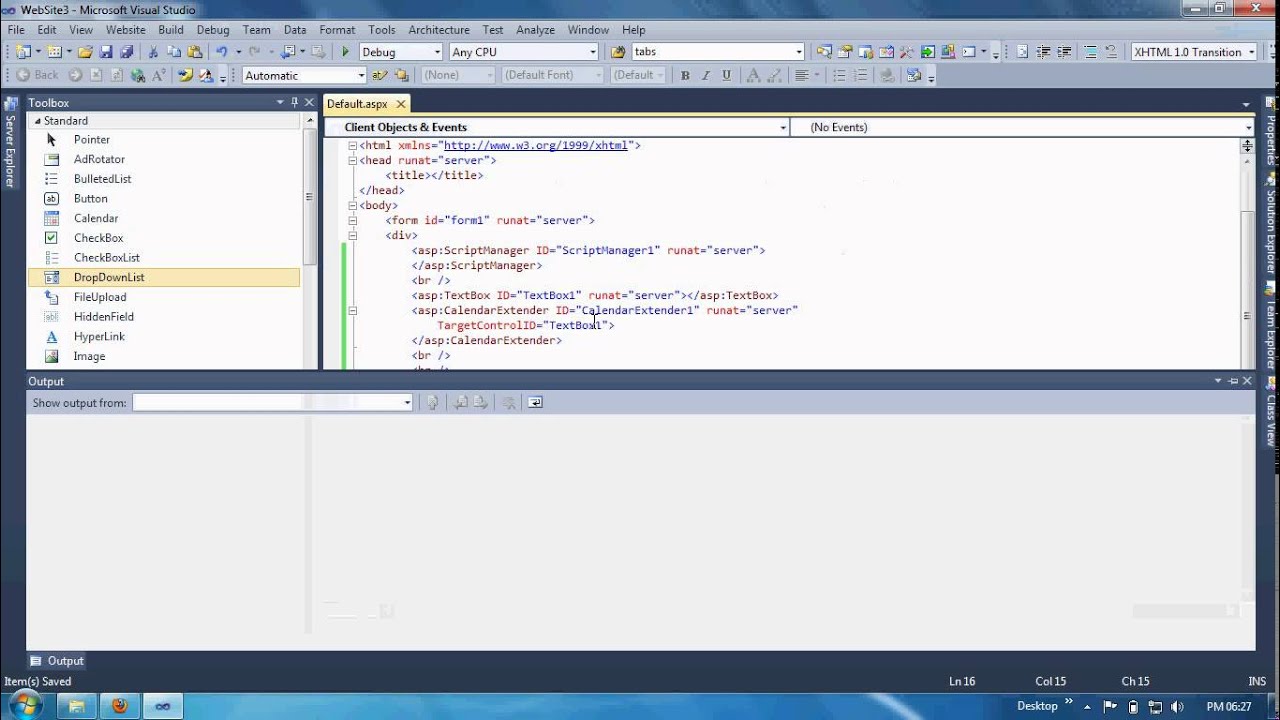This screenshot has width=1280, height=720.
Task: Open the Architecture menu
Action: [439, 30]
